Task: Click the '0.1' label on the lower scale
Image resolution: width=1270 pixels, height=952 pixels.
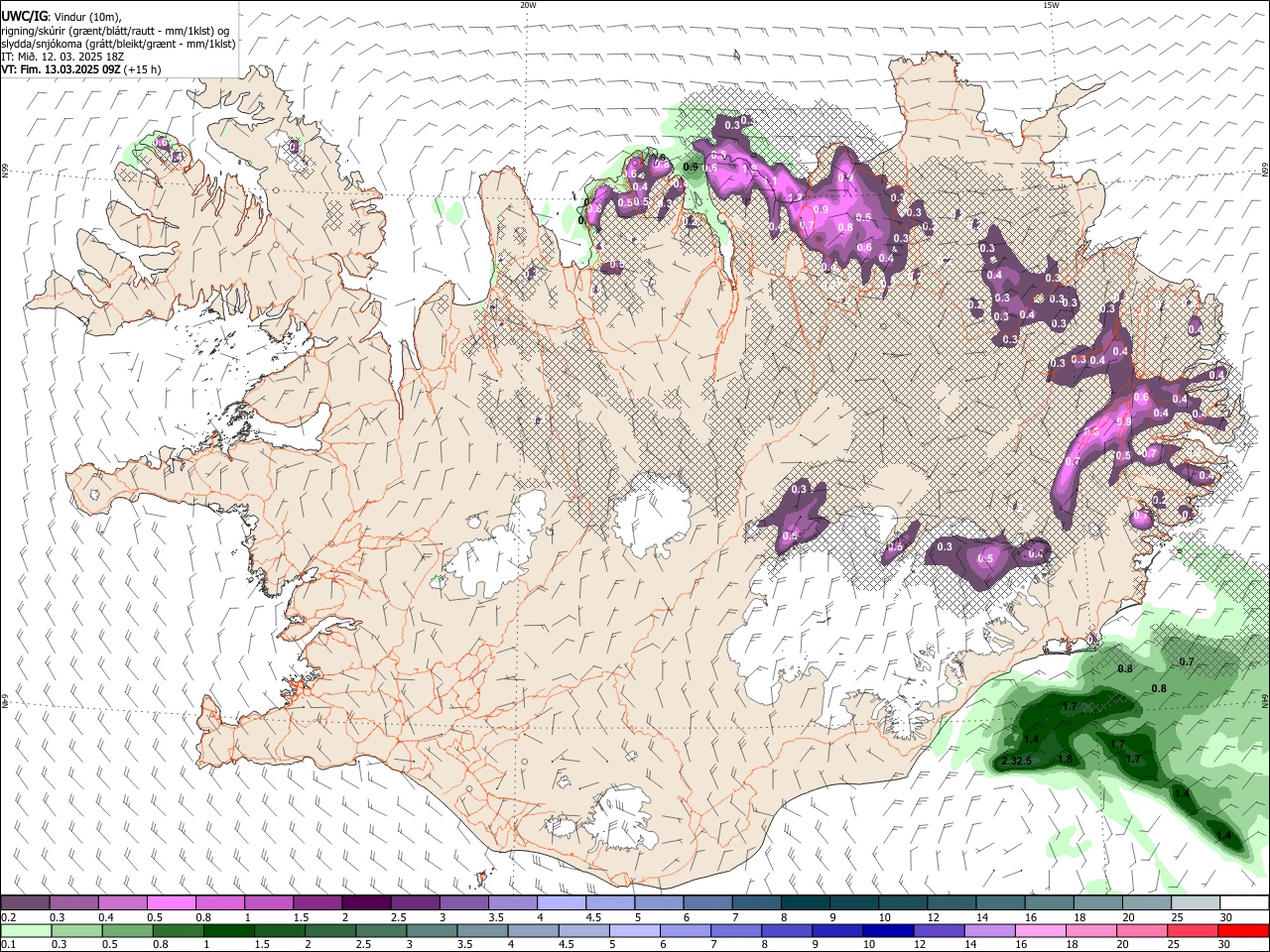Action: pyautogui.click(x=8, y=944)
